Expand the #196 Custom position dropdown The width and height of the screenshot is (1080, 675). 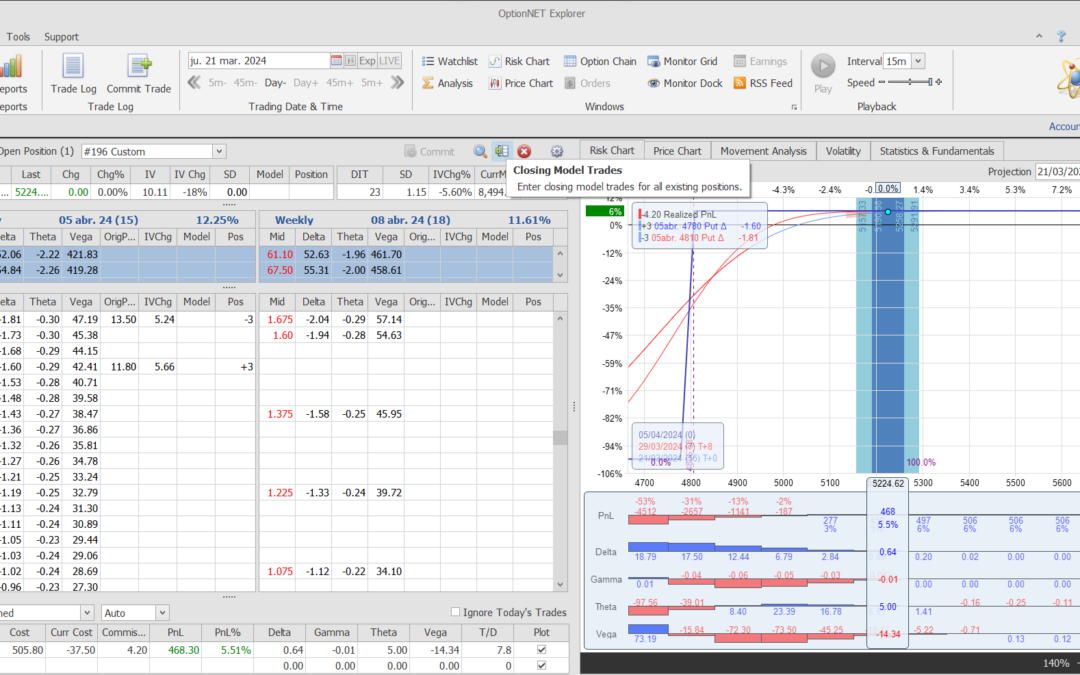click(x=219, y=151)
